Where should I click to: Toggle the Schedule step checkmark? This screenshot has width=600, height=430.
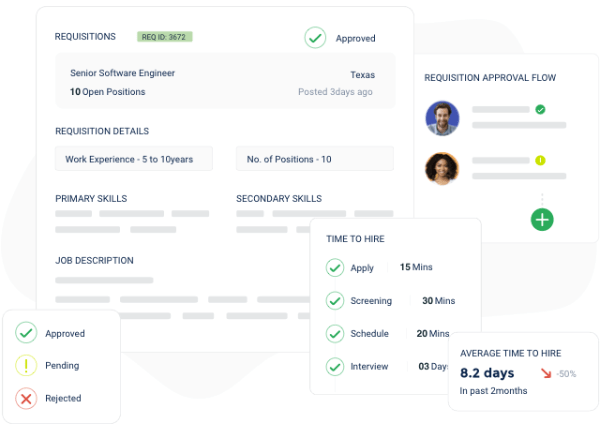335,334
